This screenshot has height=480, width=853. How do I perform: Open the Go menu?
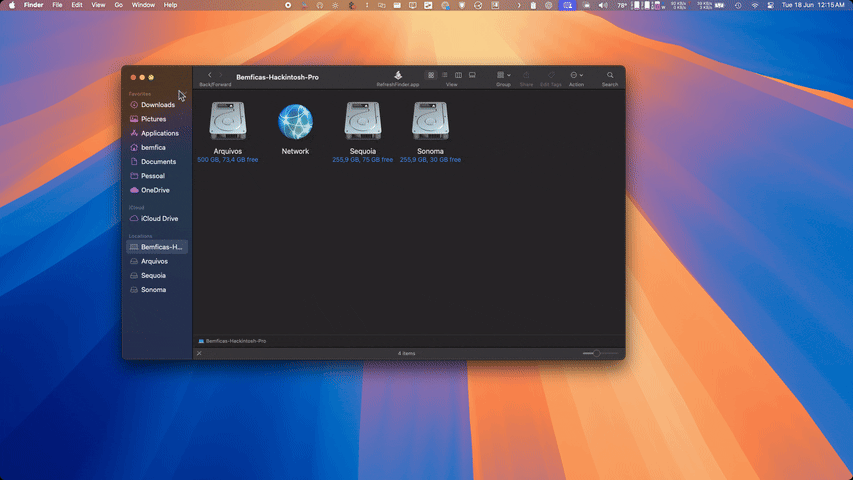tap(119, 5)
